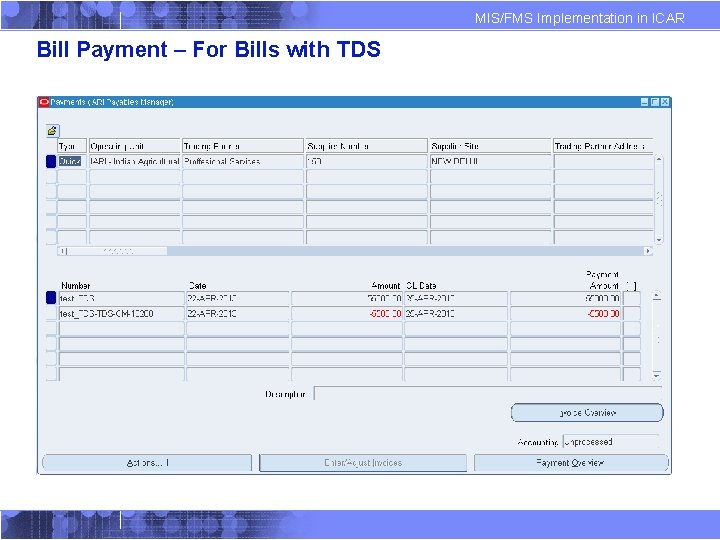Select invoice number test_TDS-TDS-CM-10300
This screenshot has width=720, height=540.
[x=121, y=314]
